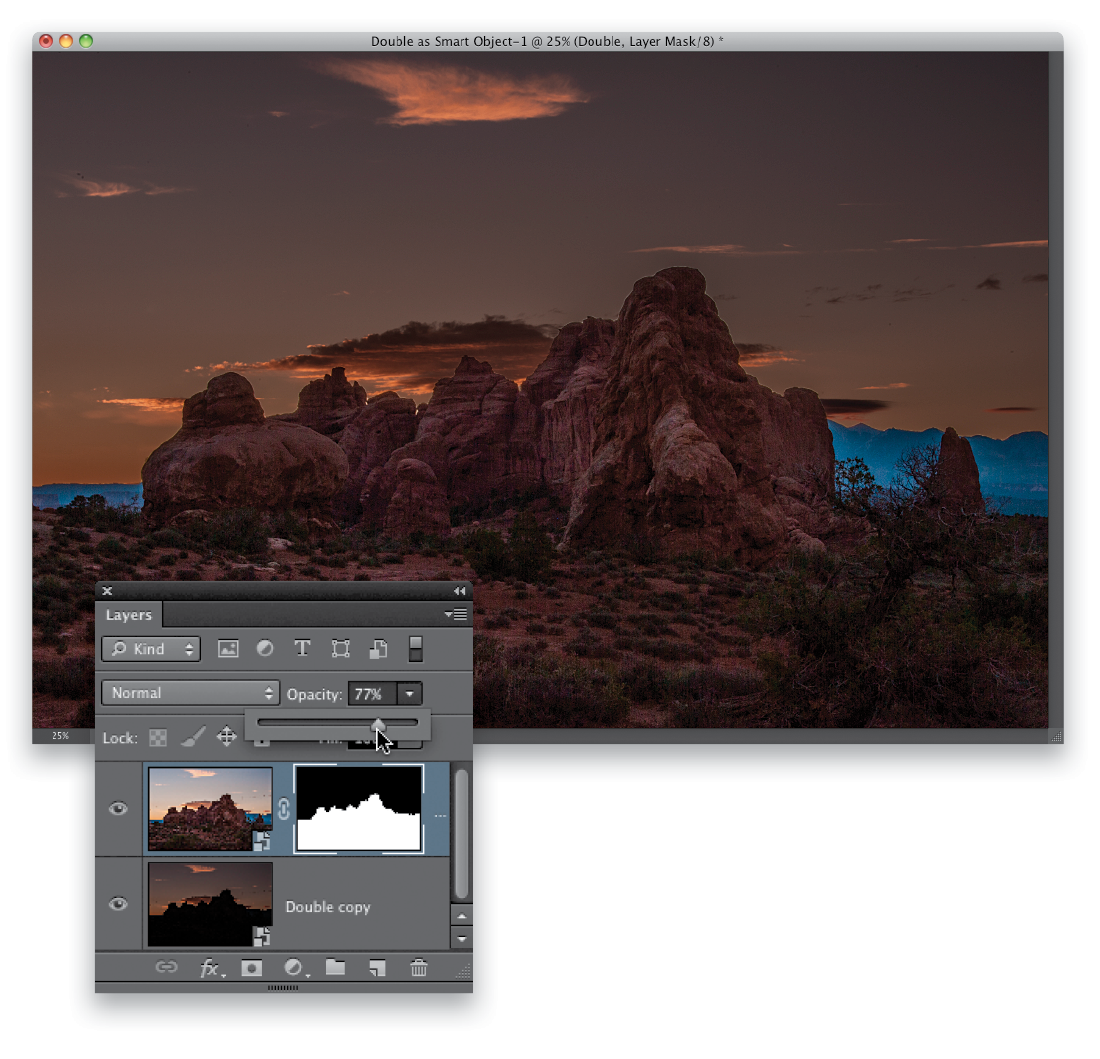Create a new layer icon
The image size is (1100, 1059).
click(377, 969)
